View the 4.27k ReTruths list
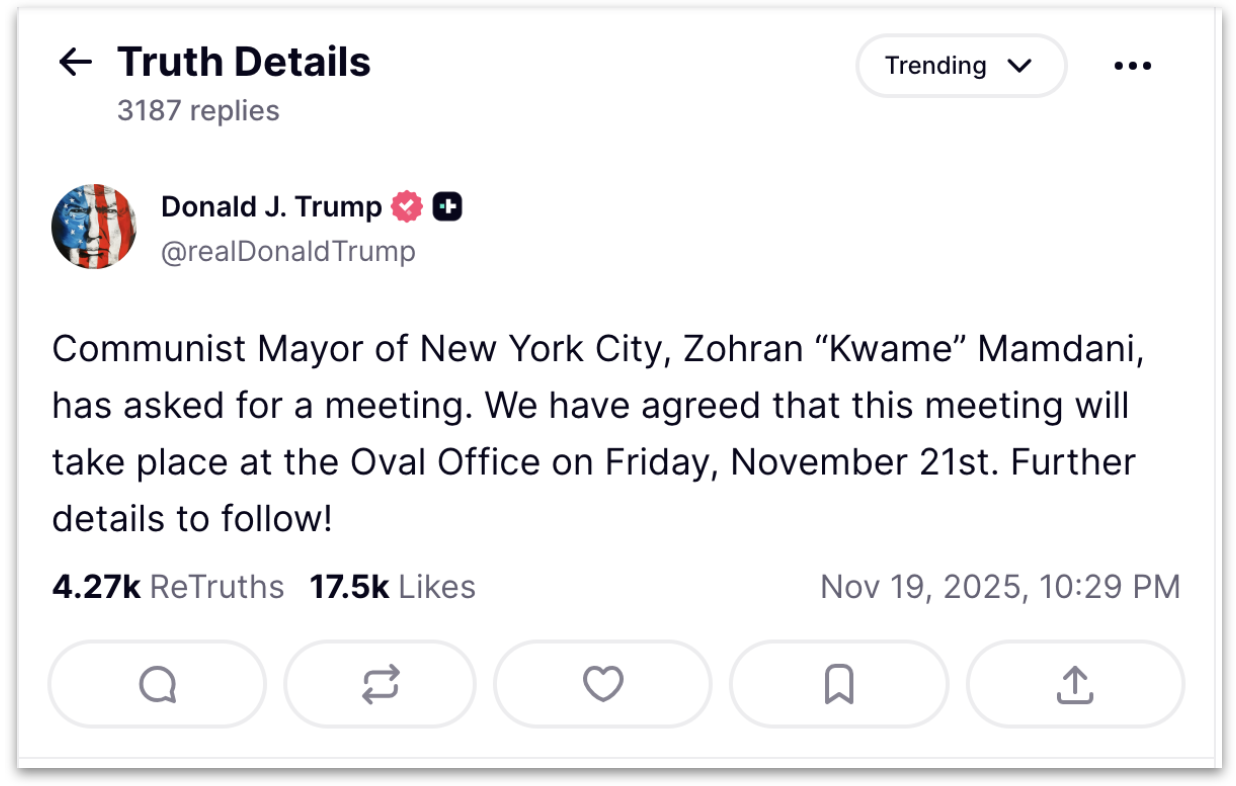The width and height of the screenshot is (1236, 786). (x=168, y=587)
